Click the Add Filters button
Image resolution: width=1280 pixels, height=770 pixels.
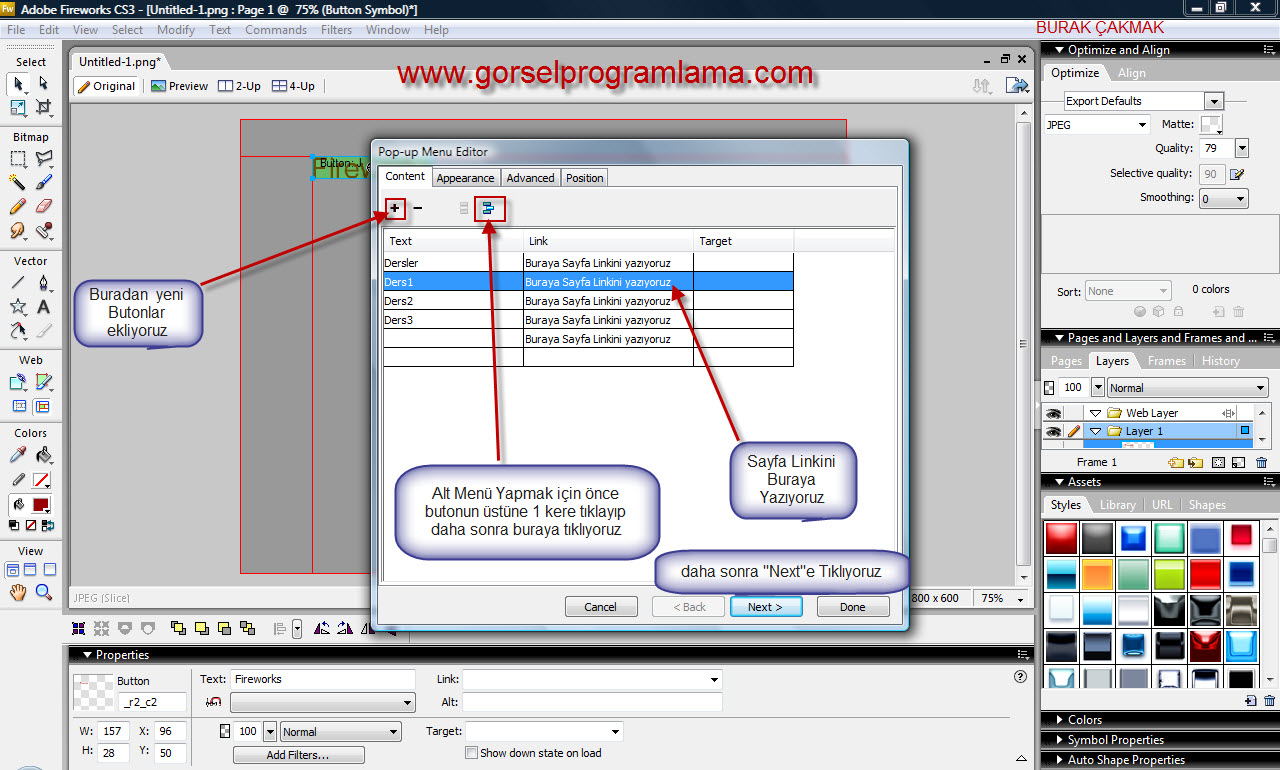(x=297, y=755)
